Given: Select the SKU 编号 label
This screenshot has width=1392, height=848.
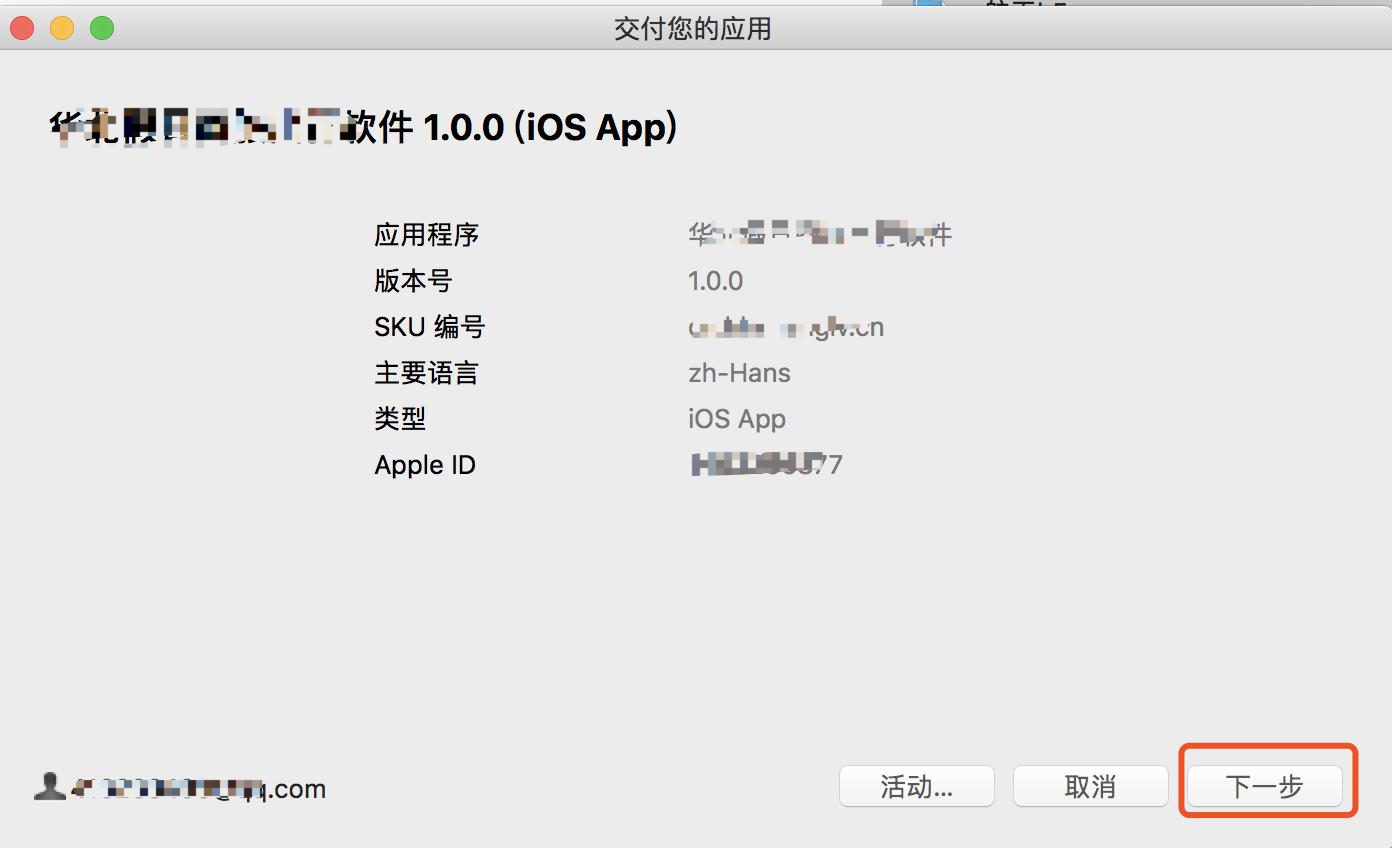Looking at the screenshot, I should point(430,327).
